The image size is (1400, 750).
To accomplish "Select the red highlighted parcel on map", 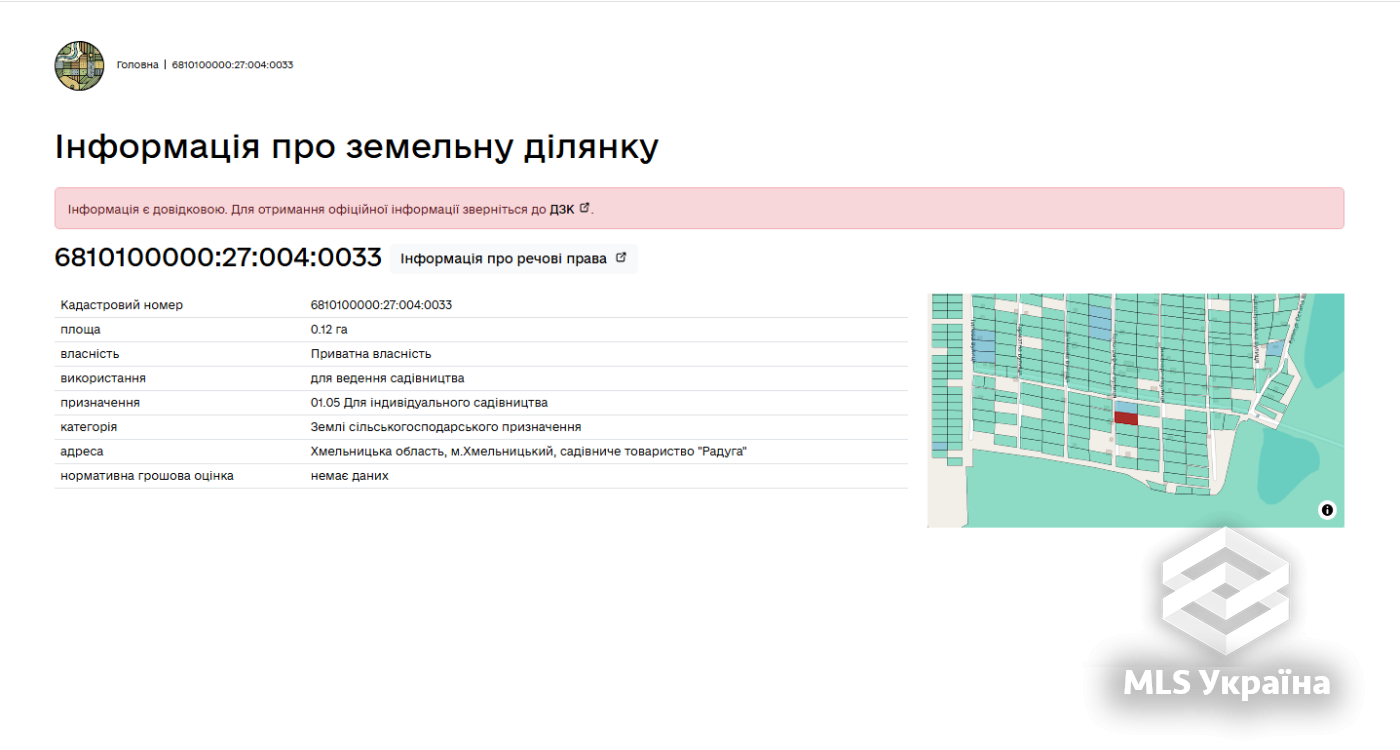I will tap(1126, 419).
